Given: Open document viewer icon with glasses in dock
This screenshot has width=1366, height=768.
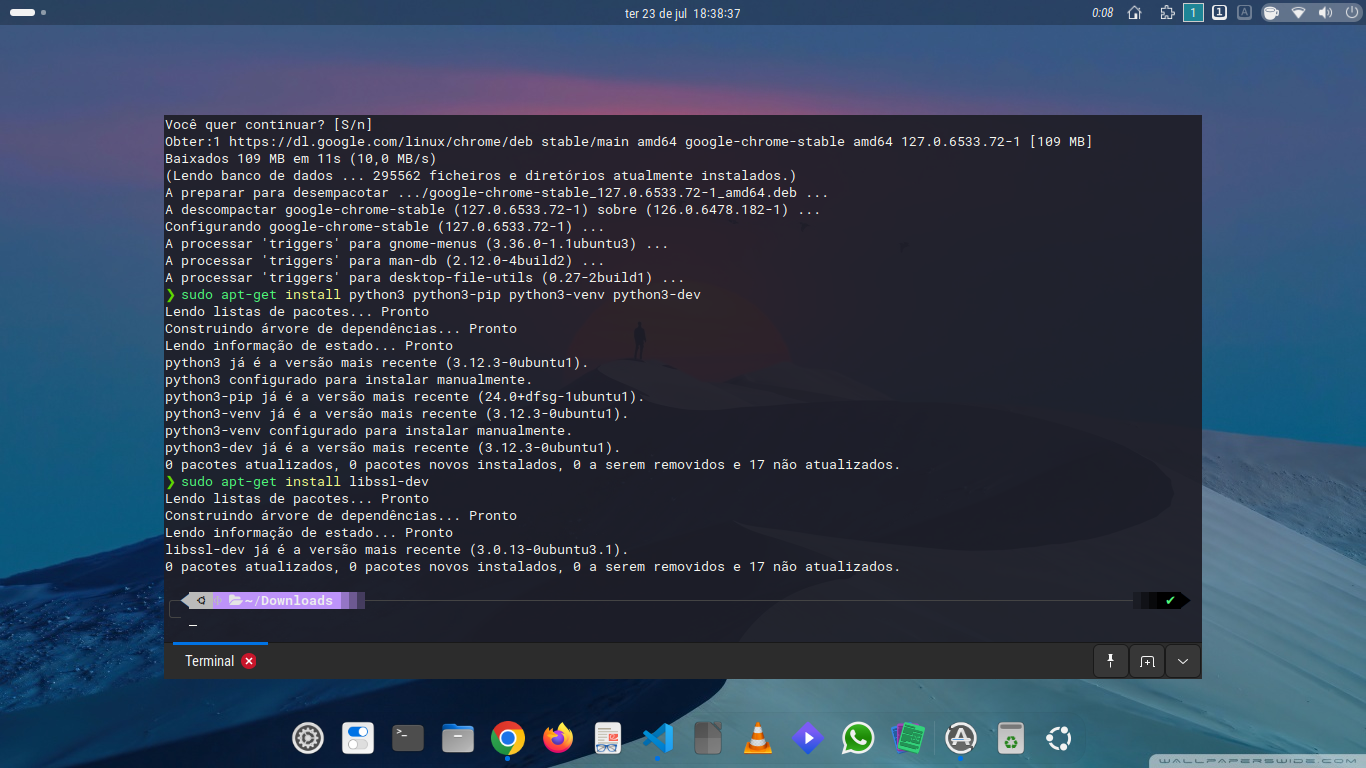Looking at the screenshot, I should (608, 739).
